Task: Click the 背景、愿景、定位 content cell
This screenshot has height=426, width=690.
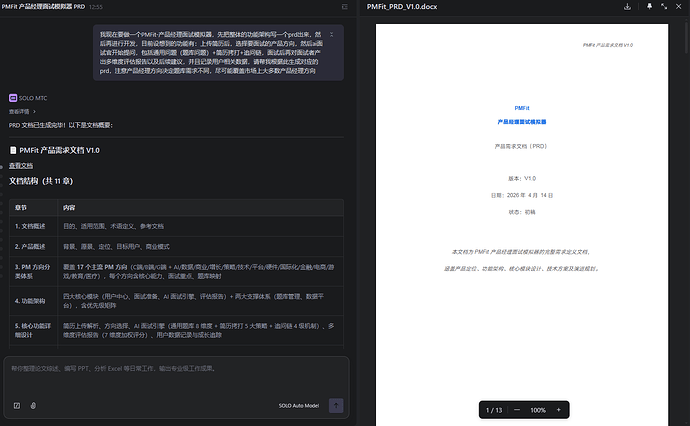Action: click(201, 246)
